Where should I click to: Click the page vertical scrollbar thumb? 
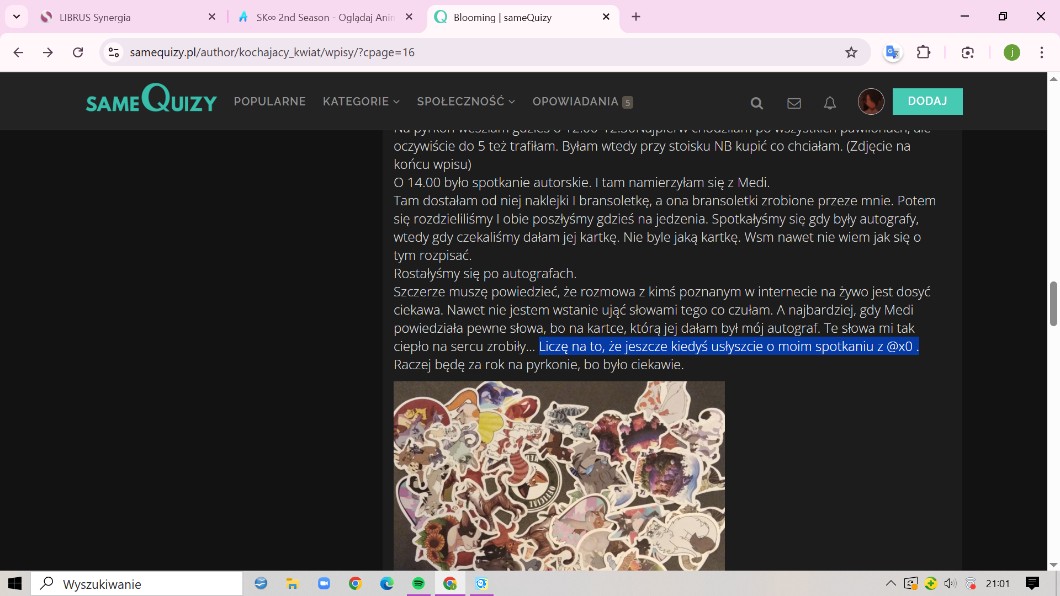(1053, 304)
